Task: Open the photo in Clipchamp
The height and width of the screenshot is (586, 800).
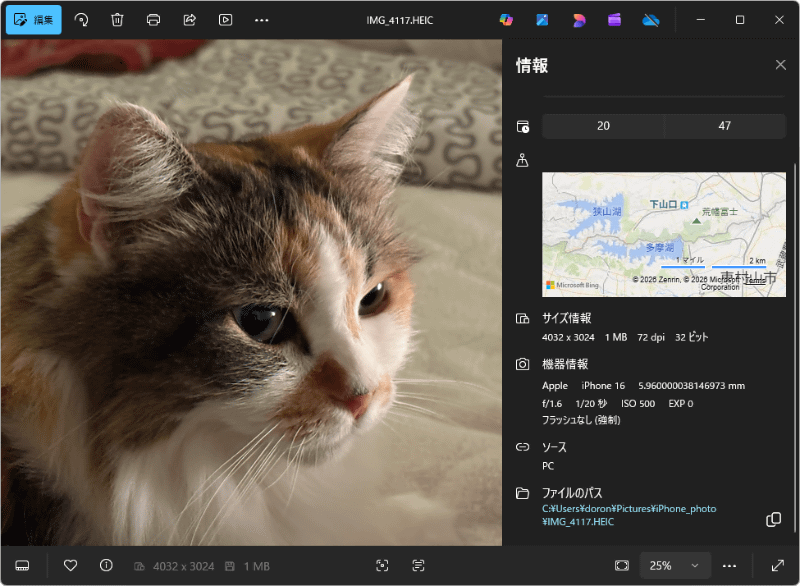Action: coord(615,19)
